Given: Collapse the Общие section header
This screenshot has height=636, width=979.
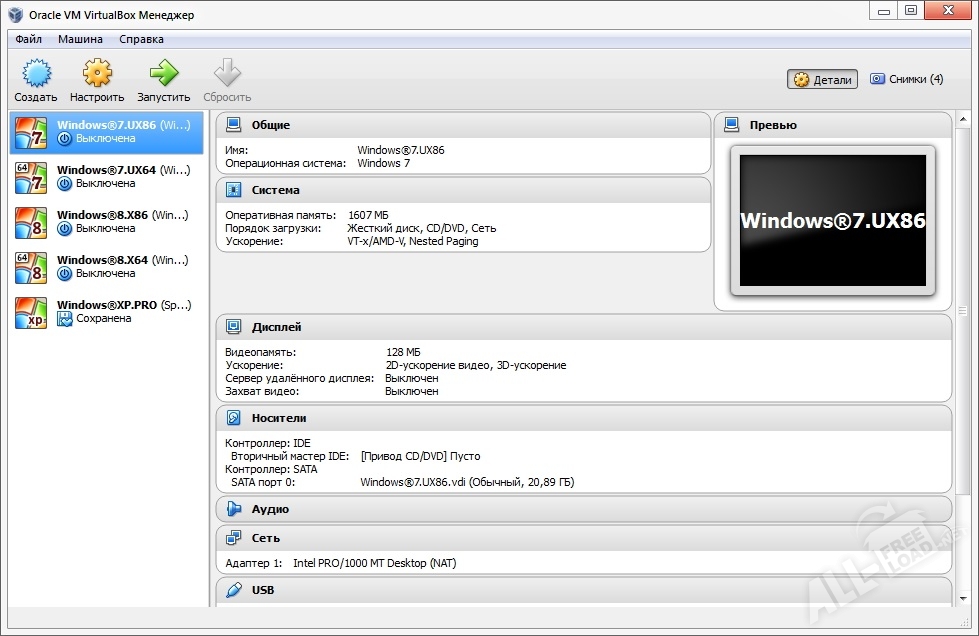Looking at the screenshot, I should [x=270, y=125].
